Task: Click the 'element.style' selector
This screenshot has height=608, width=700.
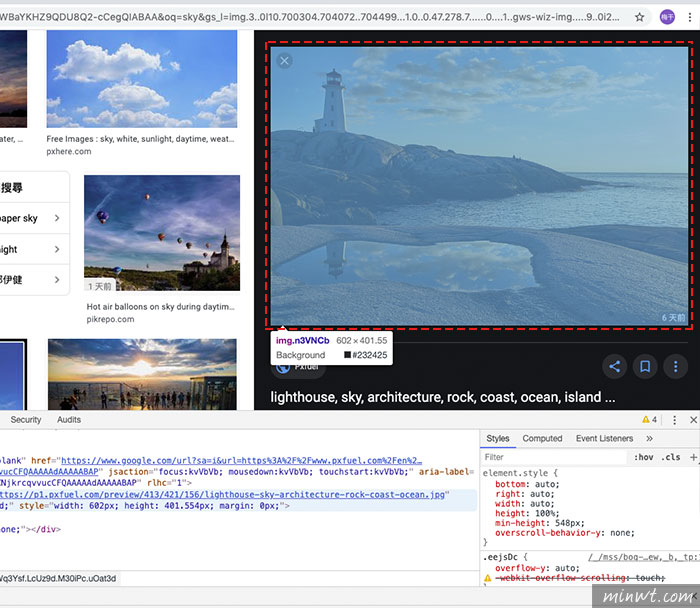Action: click(515, 473)
